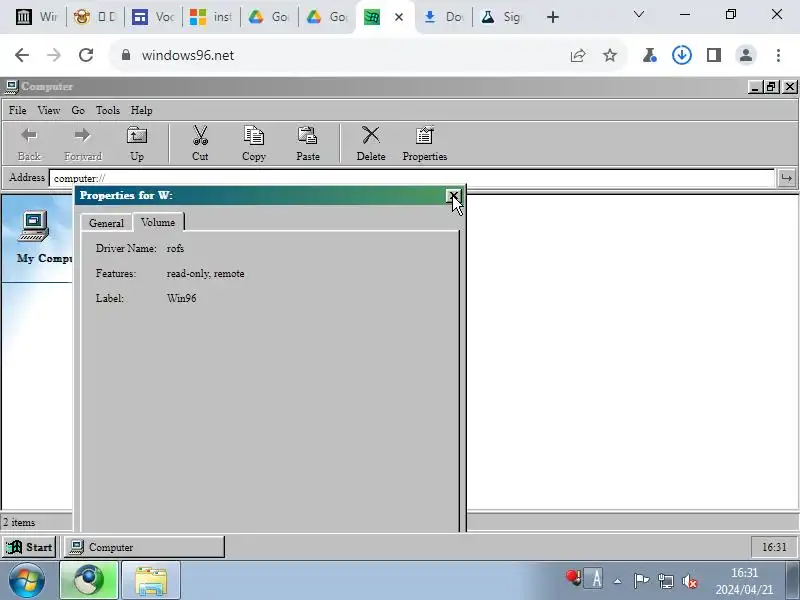The image size is (800, 600).
Task: Switch to the inst browser tab
Action: pyautogui.click(x=211, y=17)
